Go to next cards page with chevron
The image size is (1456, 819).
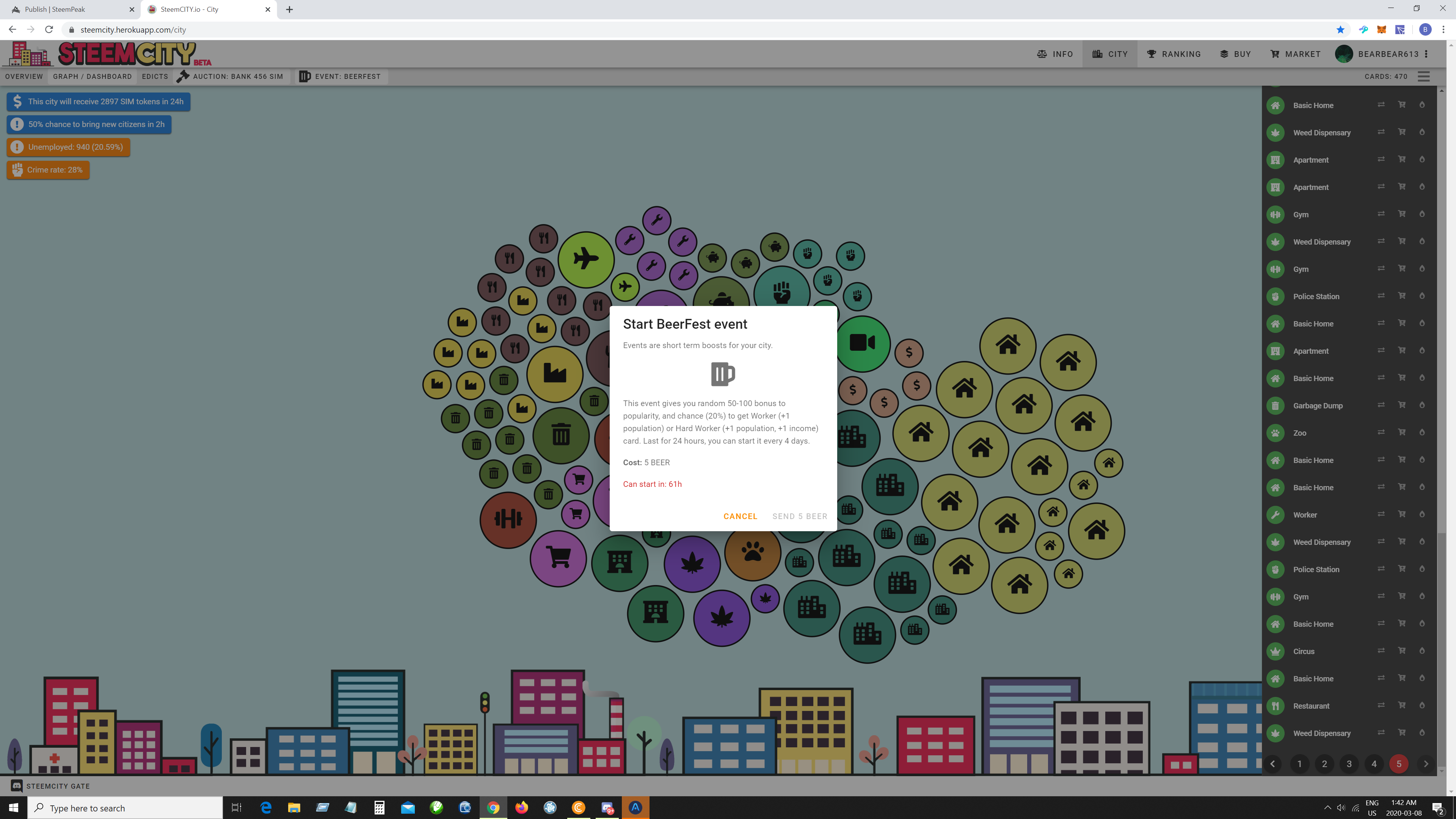pos(1426,764)
